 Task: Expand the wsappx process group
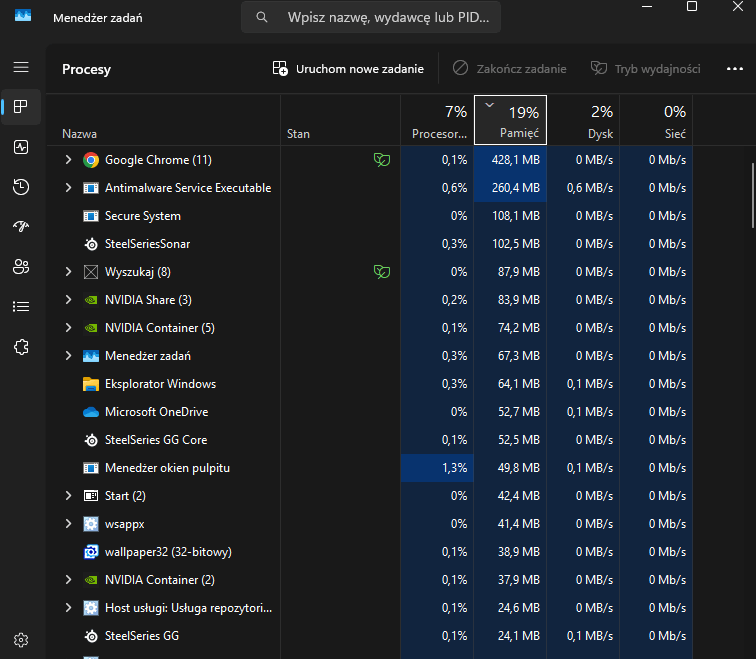[x=68, y=523]
